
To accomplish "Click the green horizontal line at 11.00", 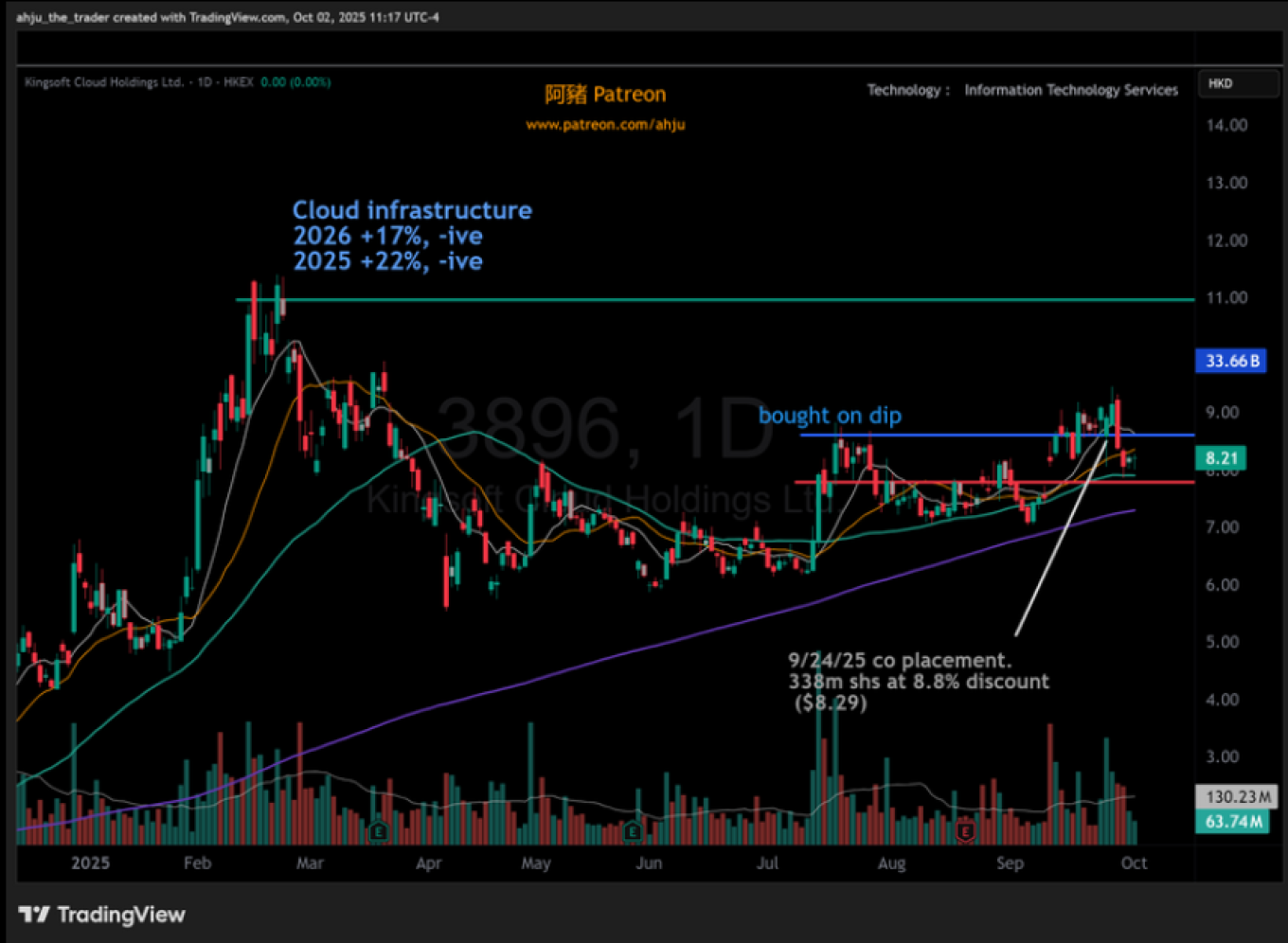I will pos(663,300).
